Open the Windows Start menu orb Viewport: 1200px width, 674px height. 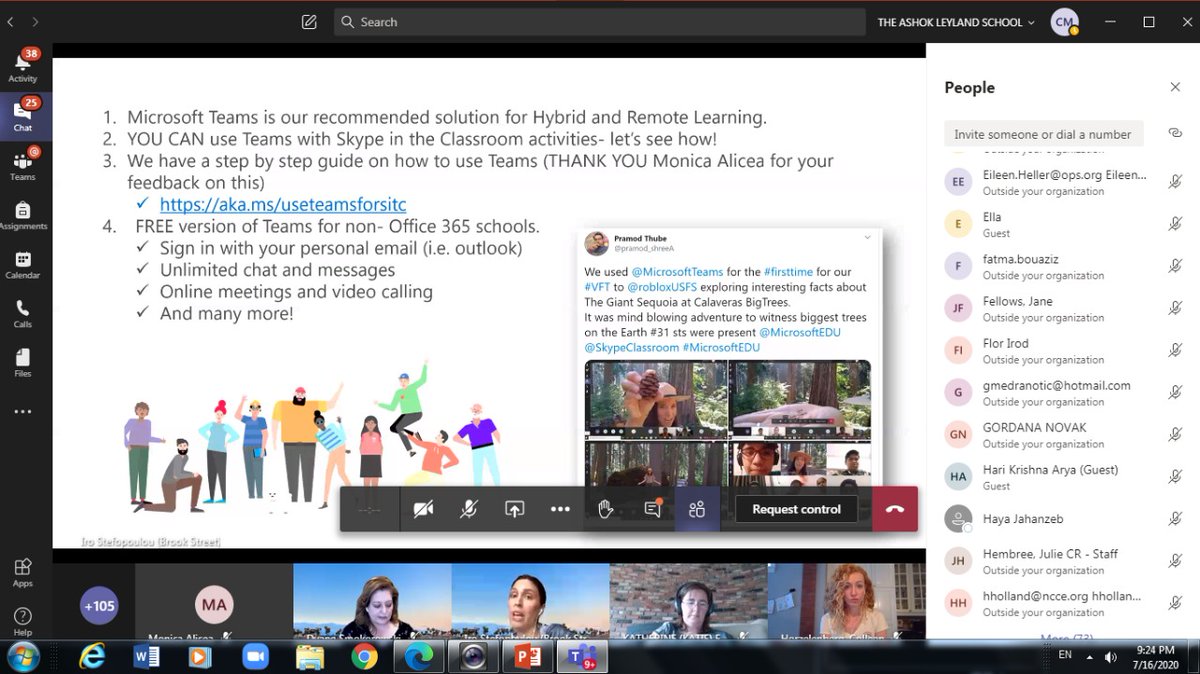[x=23, y=656]
